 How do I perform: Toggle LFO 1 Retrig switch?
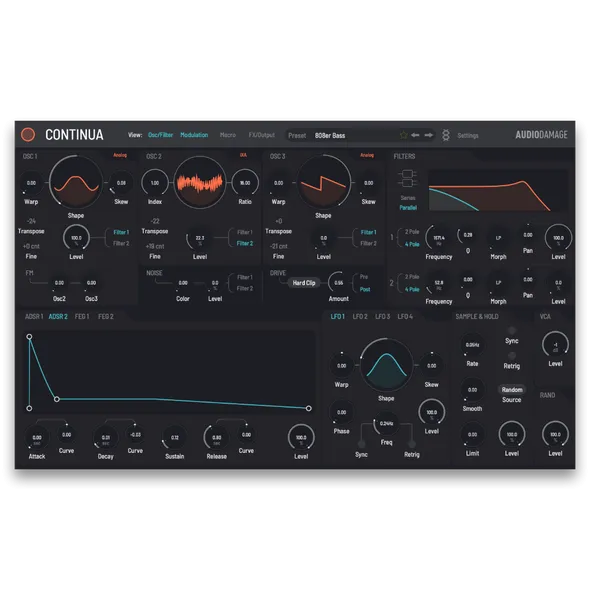coord(412,444)
